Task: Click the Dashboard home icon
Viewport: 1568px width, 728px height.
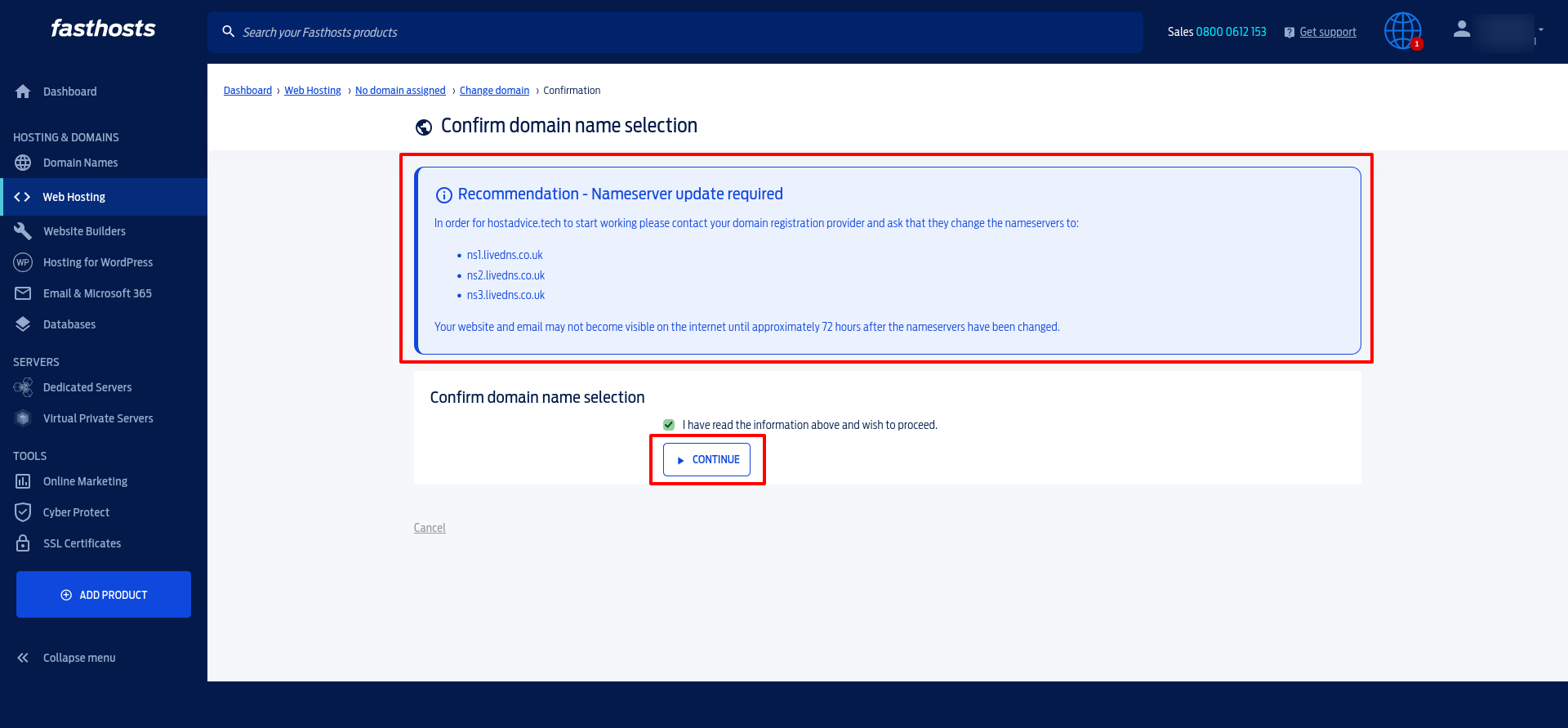Action: (23, 92)
